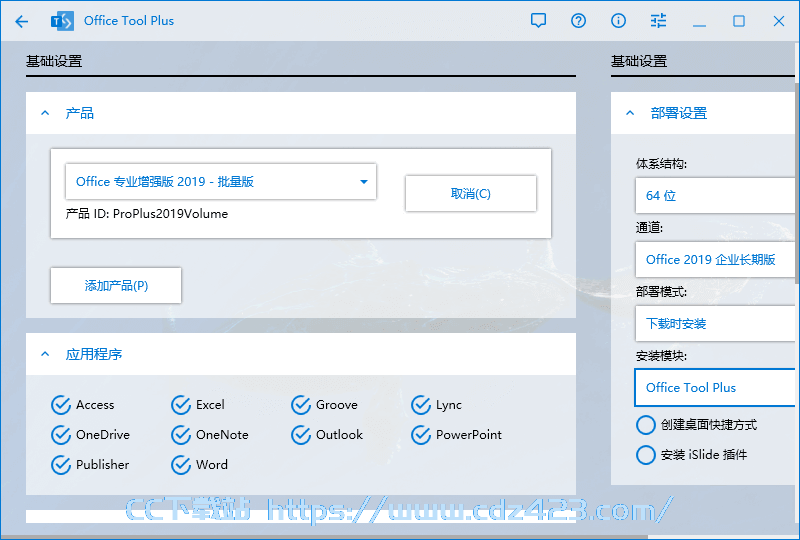Close the Office Tool Plus window
The image size is (800, 540).
779,21
